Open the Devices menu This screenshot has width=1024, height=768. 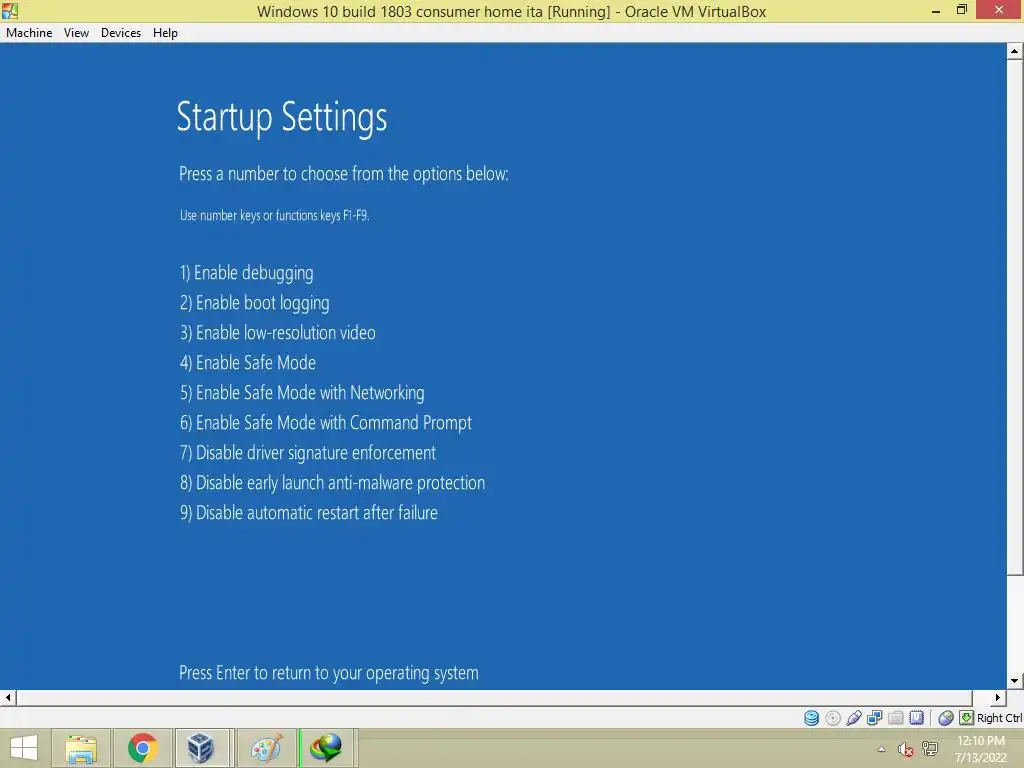[121, 33]
